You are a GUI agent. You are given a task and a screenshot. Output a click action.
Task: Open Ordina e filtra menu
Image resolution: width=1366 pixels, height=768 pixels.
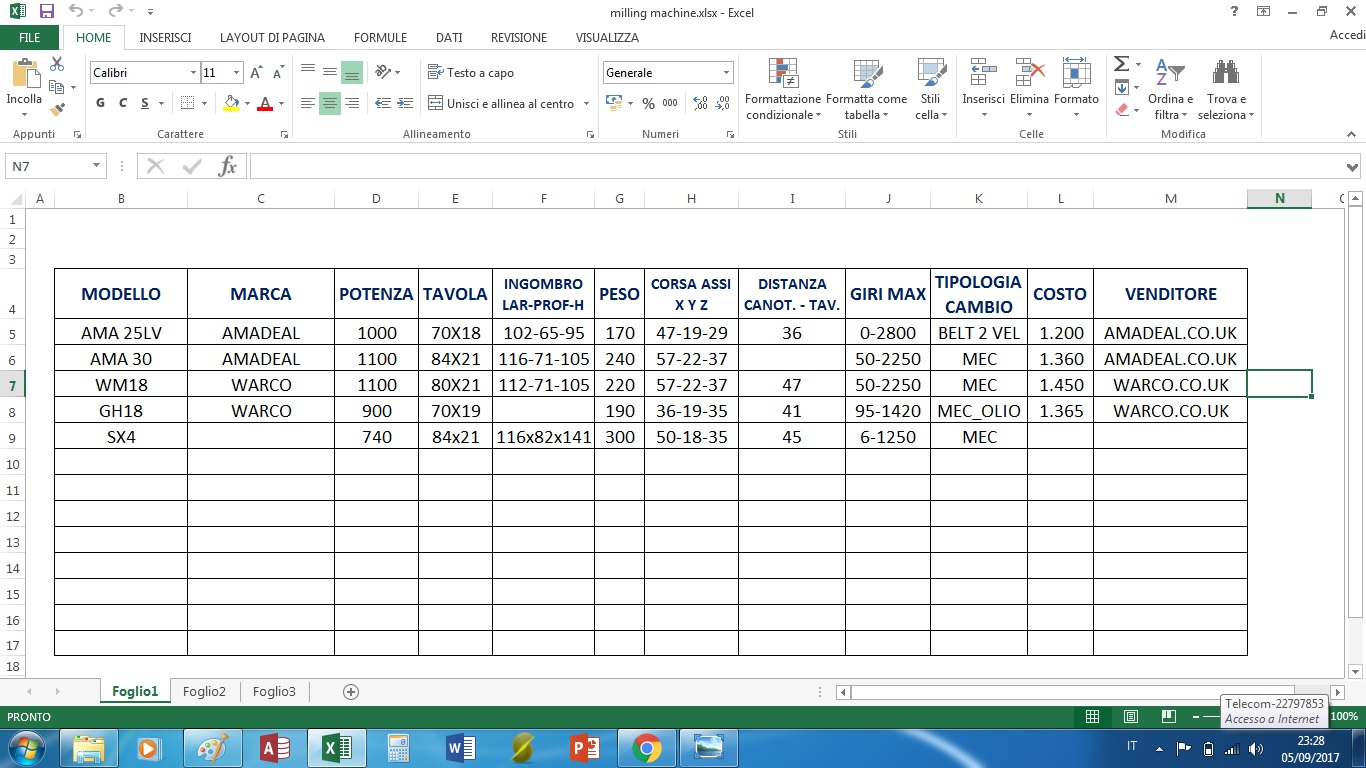click(x=1170, y=90)
